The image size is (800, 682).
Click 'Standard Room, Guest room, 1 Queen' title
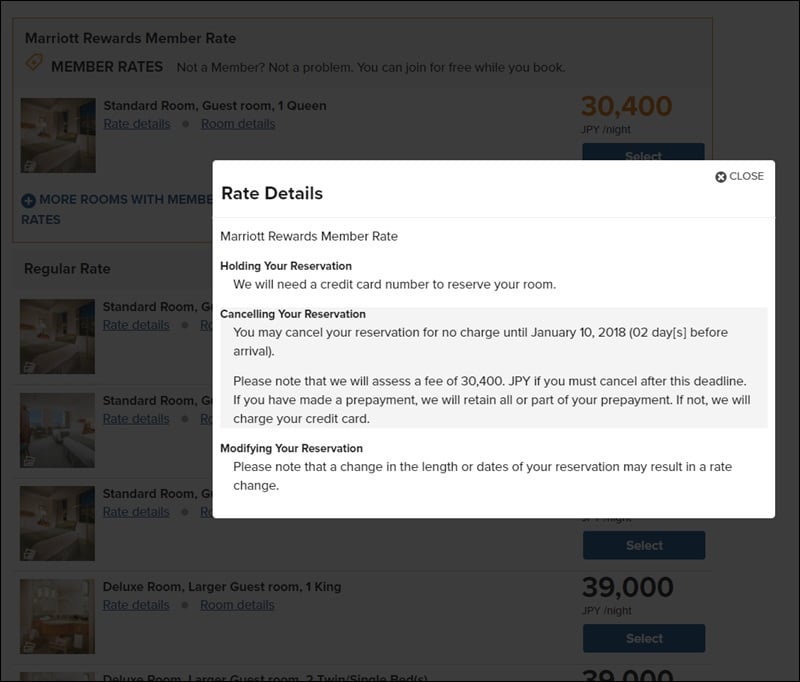[x=215, y=106]
